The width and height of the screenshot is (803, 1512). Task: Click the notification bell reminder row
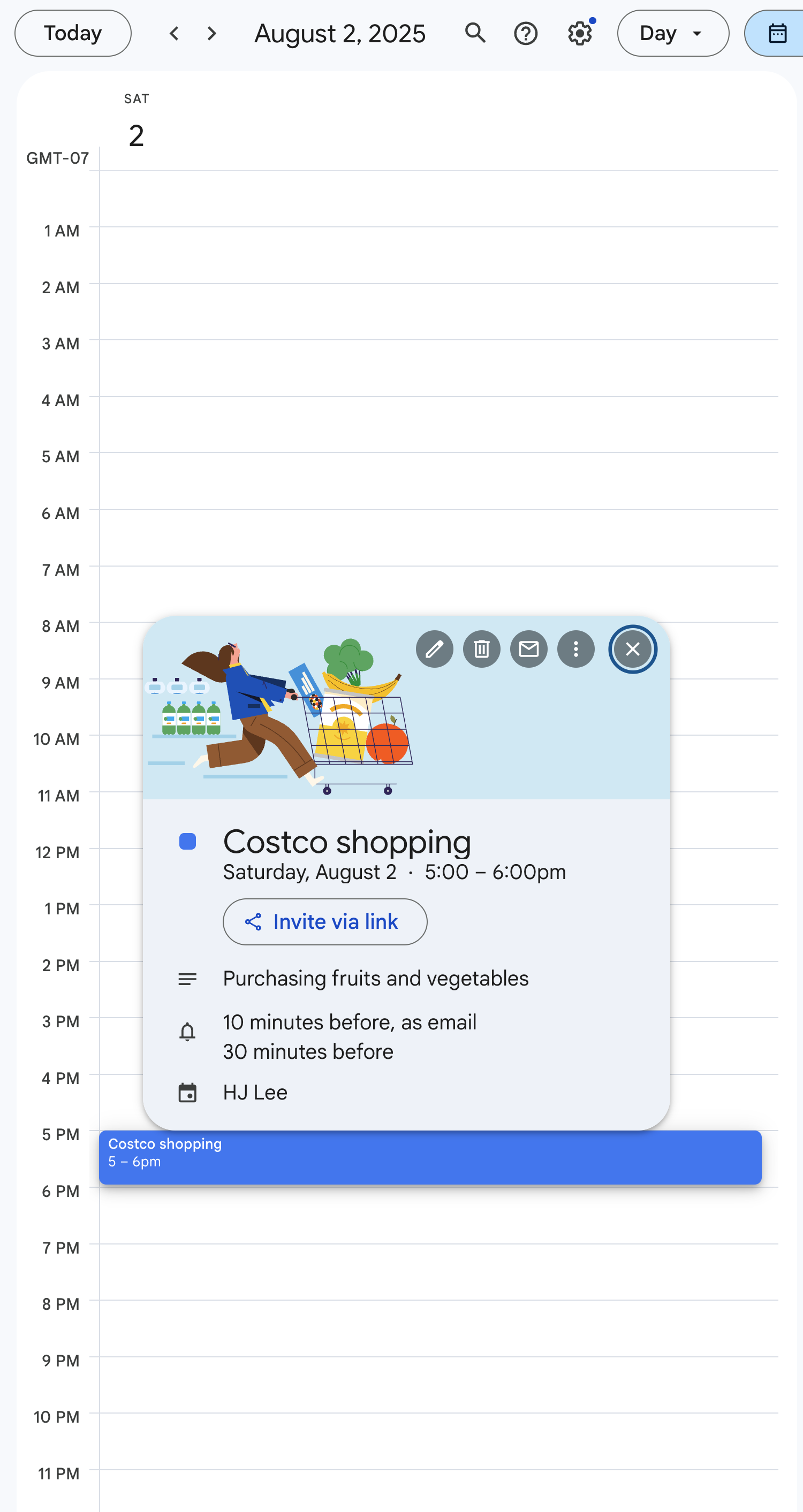pos(350,1035)
